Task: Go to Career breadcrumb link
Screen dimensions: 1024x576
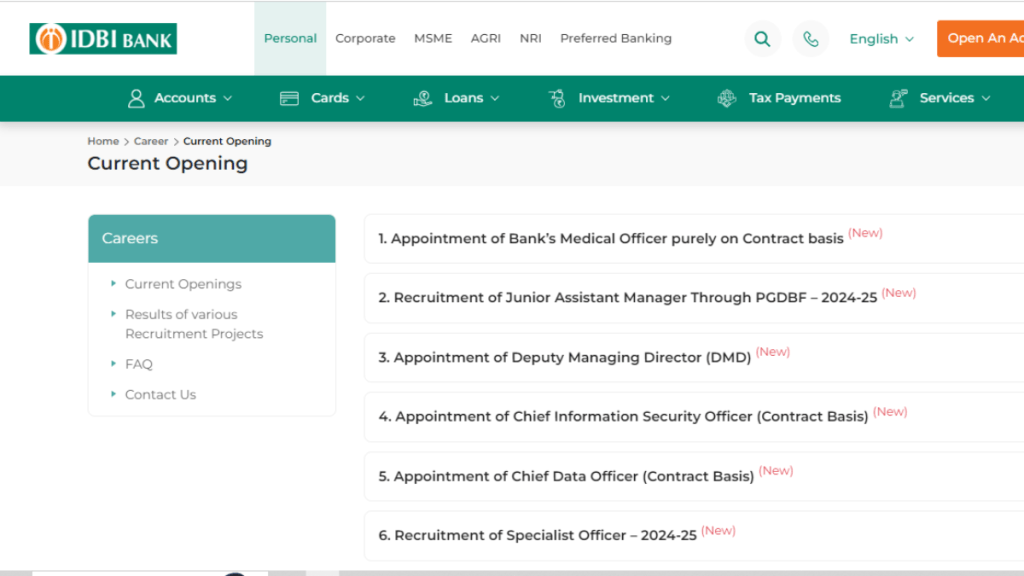Action: pyautogui.click(x=151, y=141)
